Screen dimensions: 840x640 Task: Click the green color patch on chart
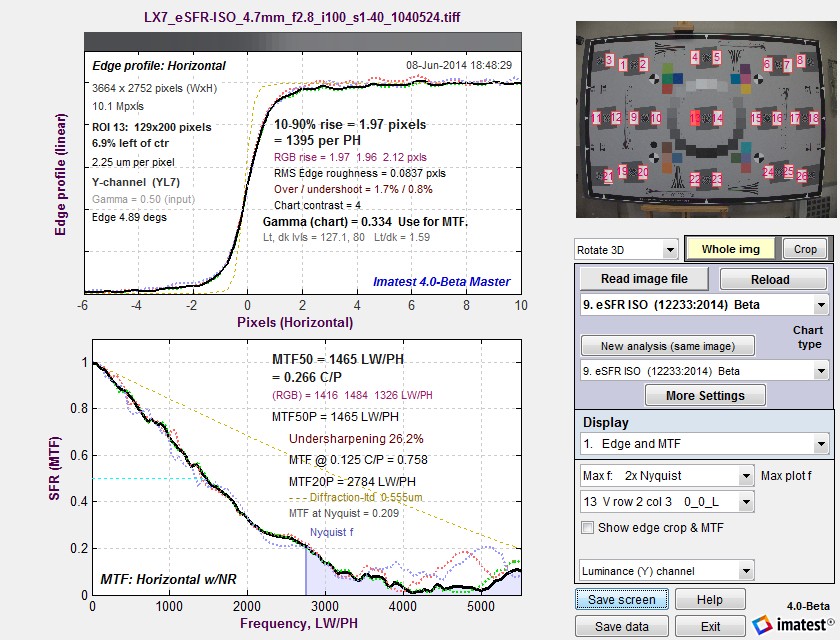668,79
